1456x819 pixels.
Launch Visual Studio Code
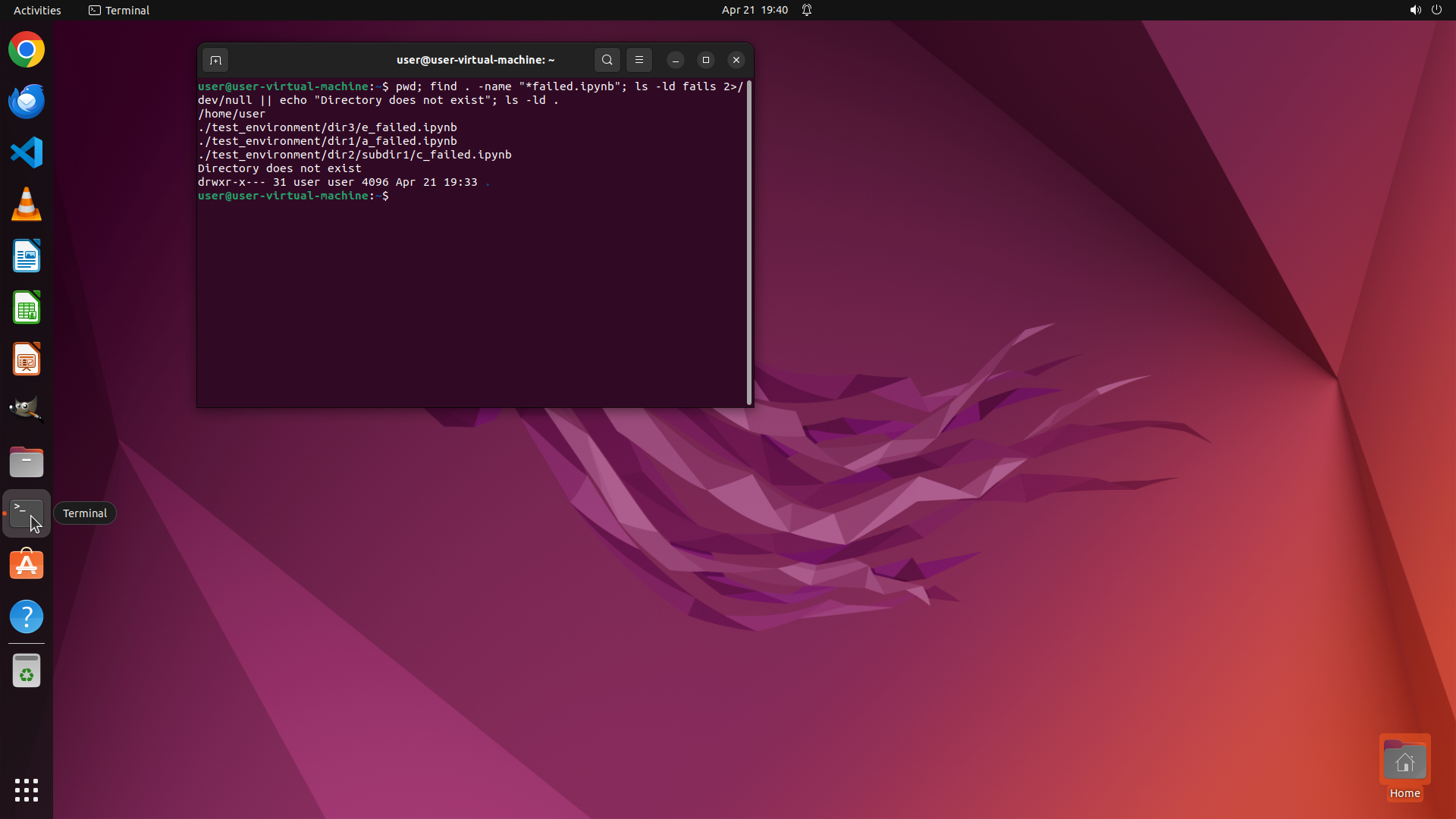coord(27,153)
